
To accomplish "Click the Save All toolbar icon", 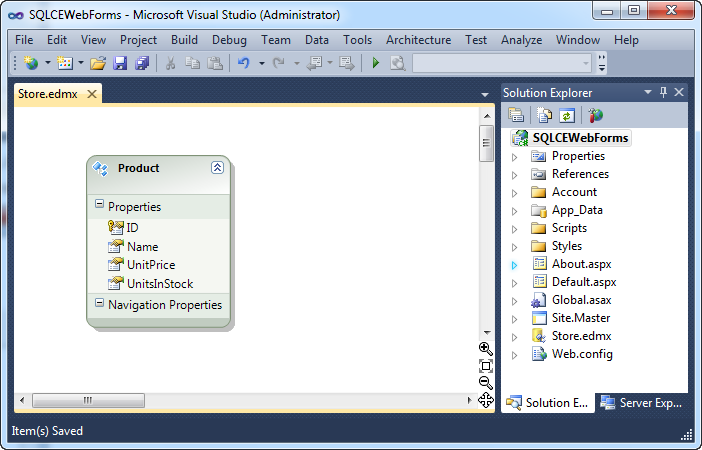I will click(x=142, y=63).
